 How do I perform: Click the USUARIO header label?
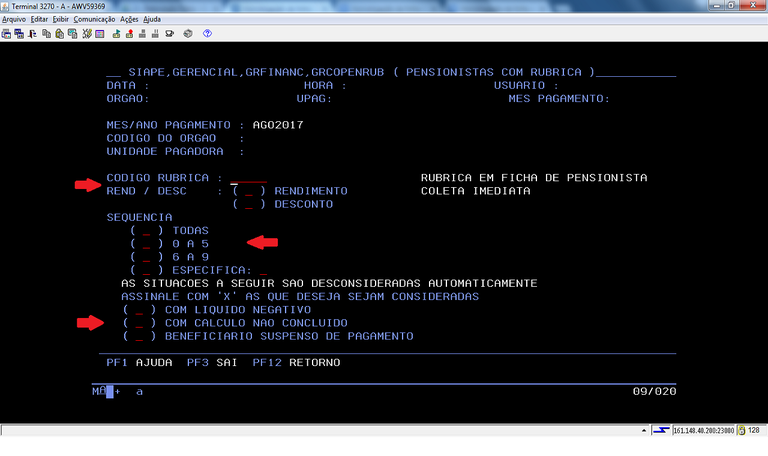526,86
